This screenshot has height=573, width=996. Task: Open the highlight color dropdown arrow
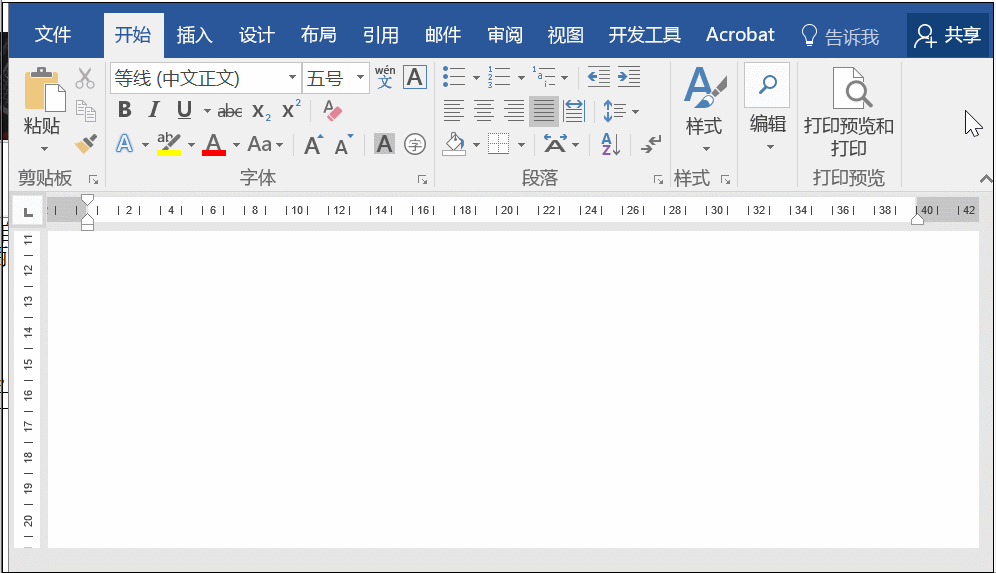point(191,145)
